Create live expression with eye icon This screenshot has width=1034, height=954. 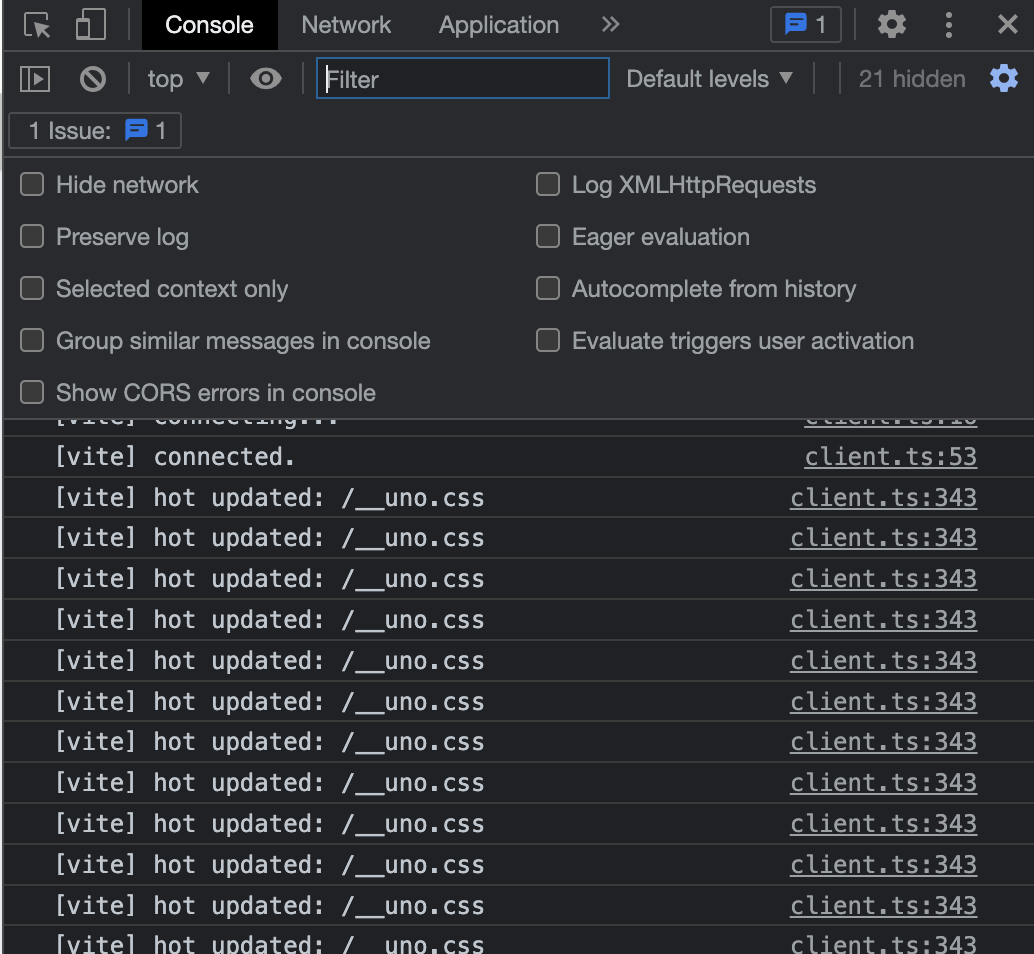click(265, 79)
